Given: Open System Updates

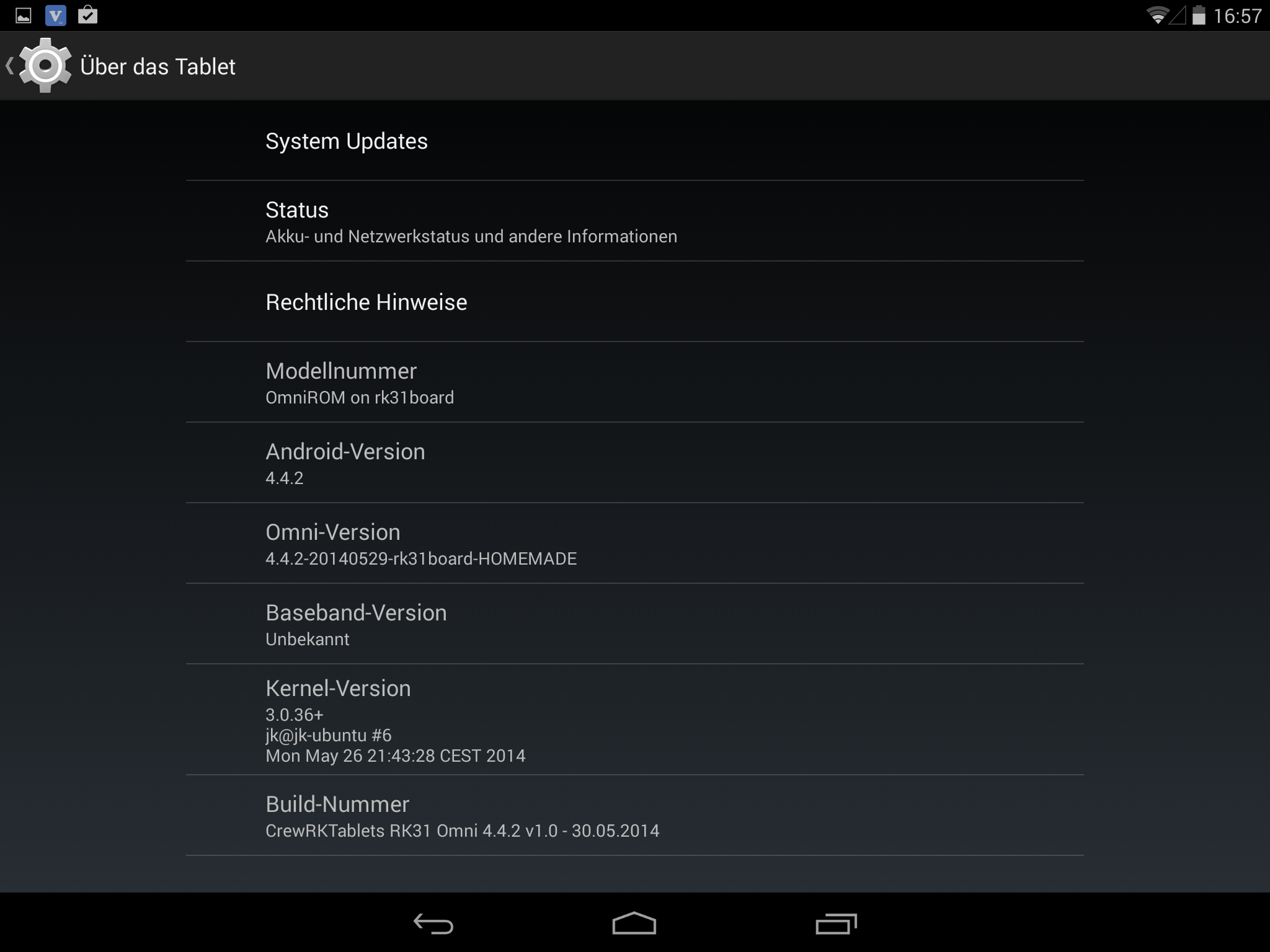Looking at the screenshot, I should click(x=634, y=141).
